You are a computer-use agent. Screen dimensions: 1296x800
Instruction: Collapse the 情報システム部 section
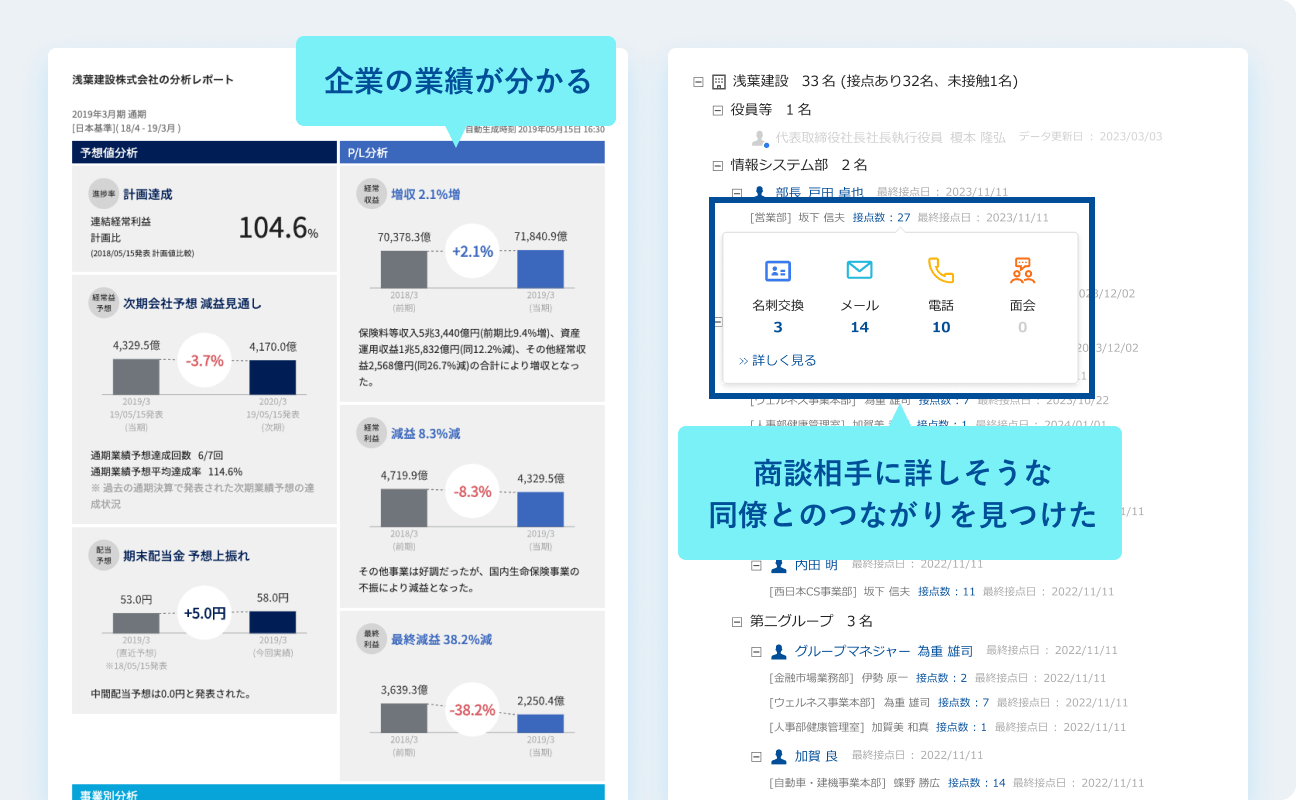717,166
